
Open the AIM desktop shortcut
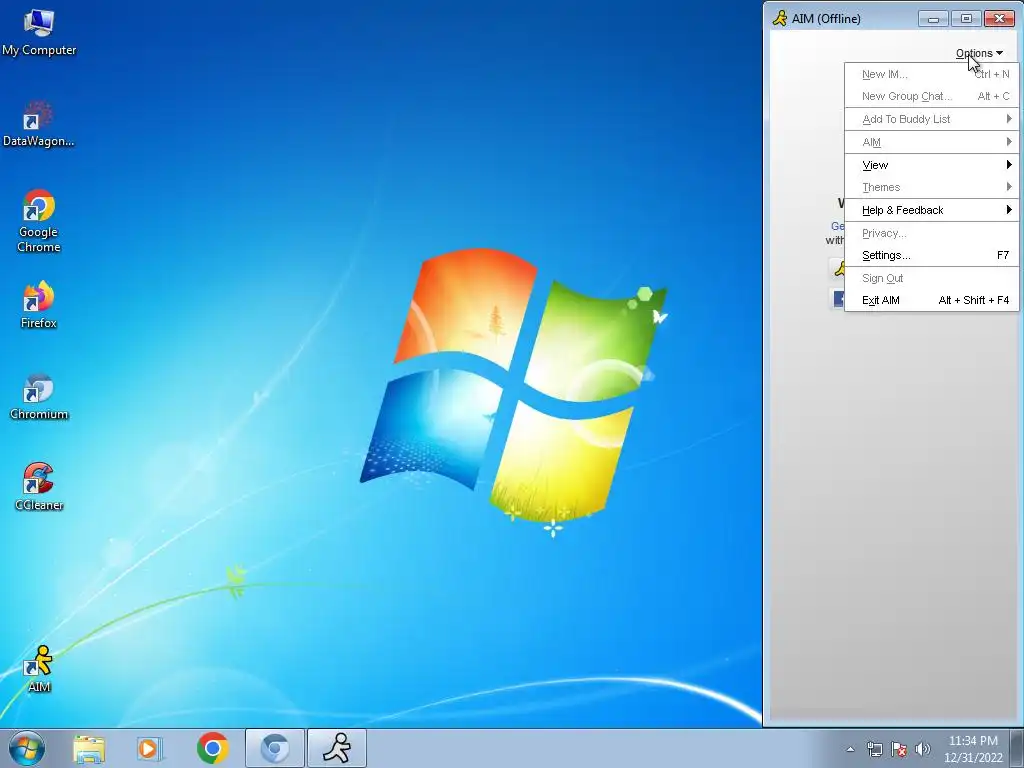coord(39,669)
